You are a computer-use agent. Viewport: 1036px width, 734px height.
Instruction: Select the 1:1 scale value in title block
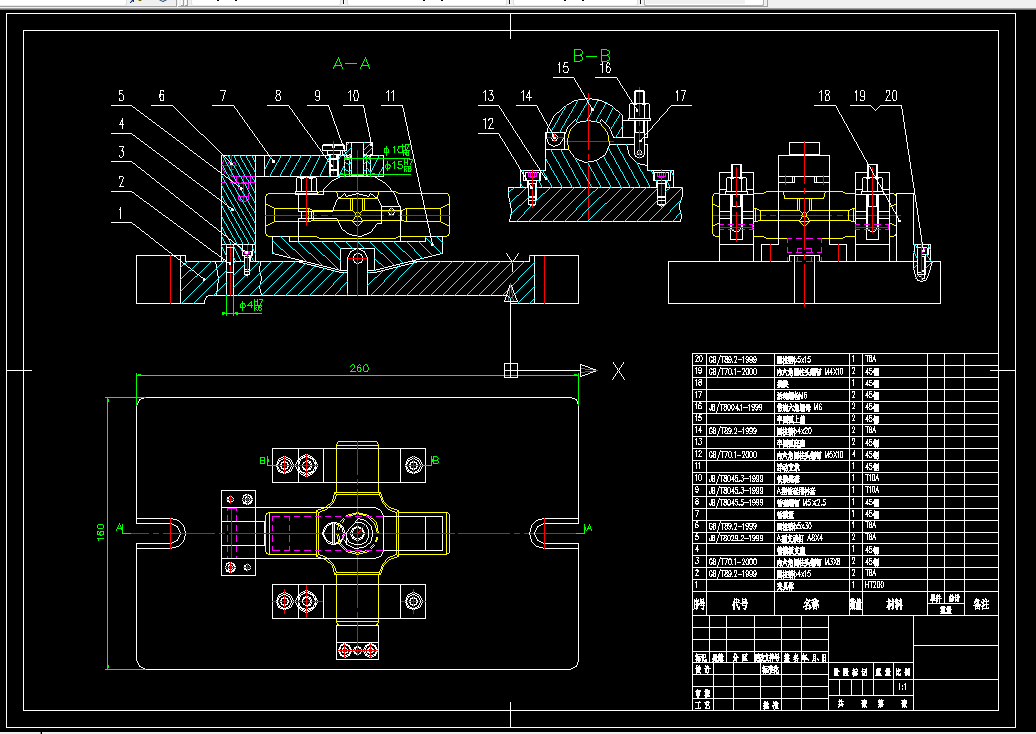point(903,687)
